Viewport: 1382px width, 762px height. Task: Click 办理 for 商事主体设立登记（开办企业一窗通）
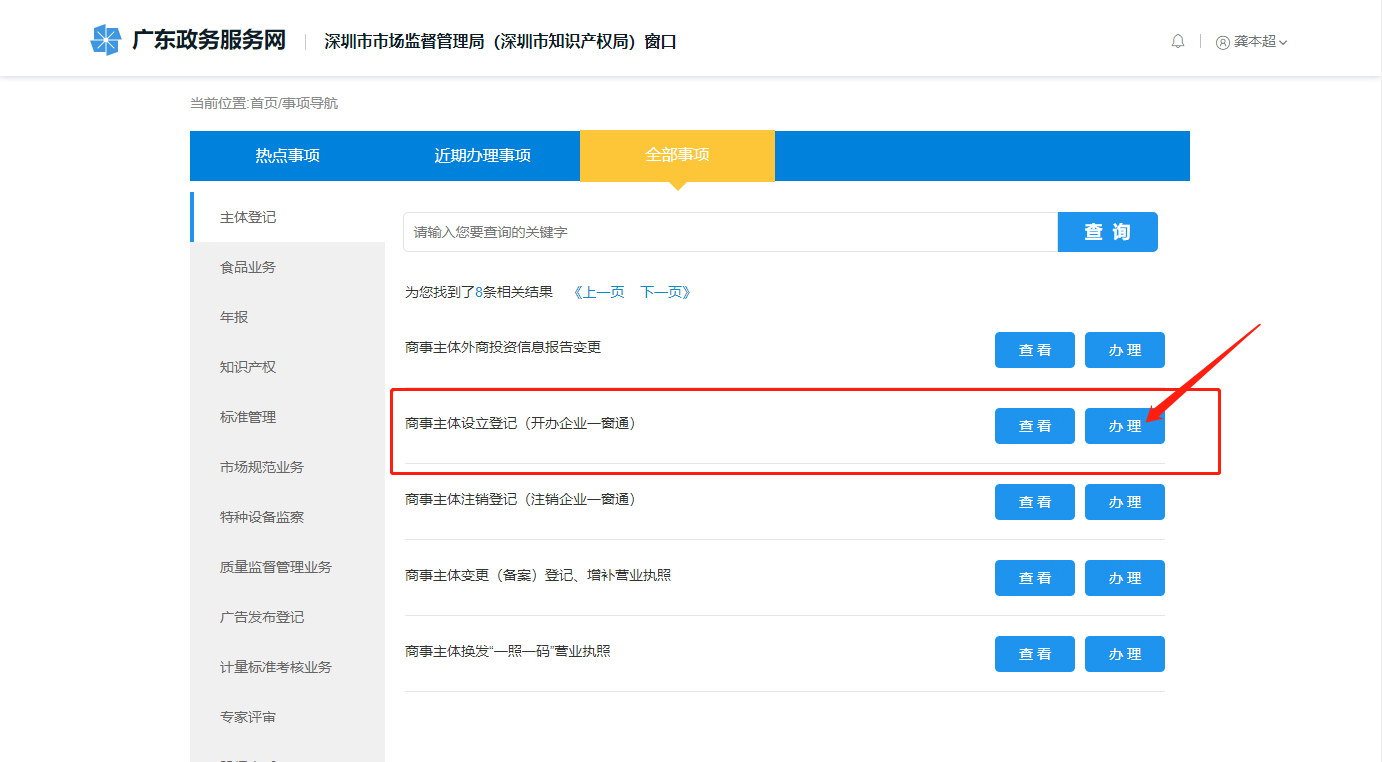(x=1124, y=425)
